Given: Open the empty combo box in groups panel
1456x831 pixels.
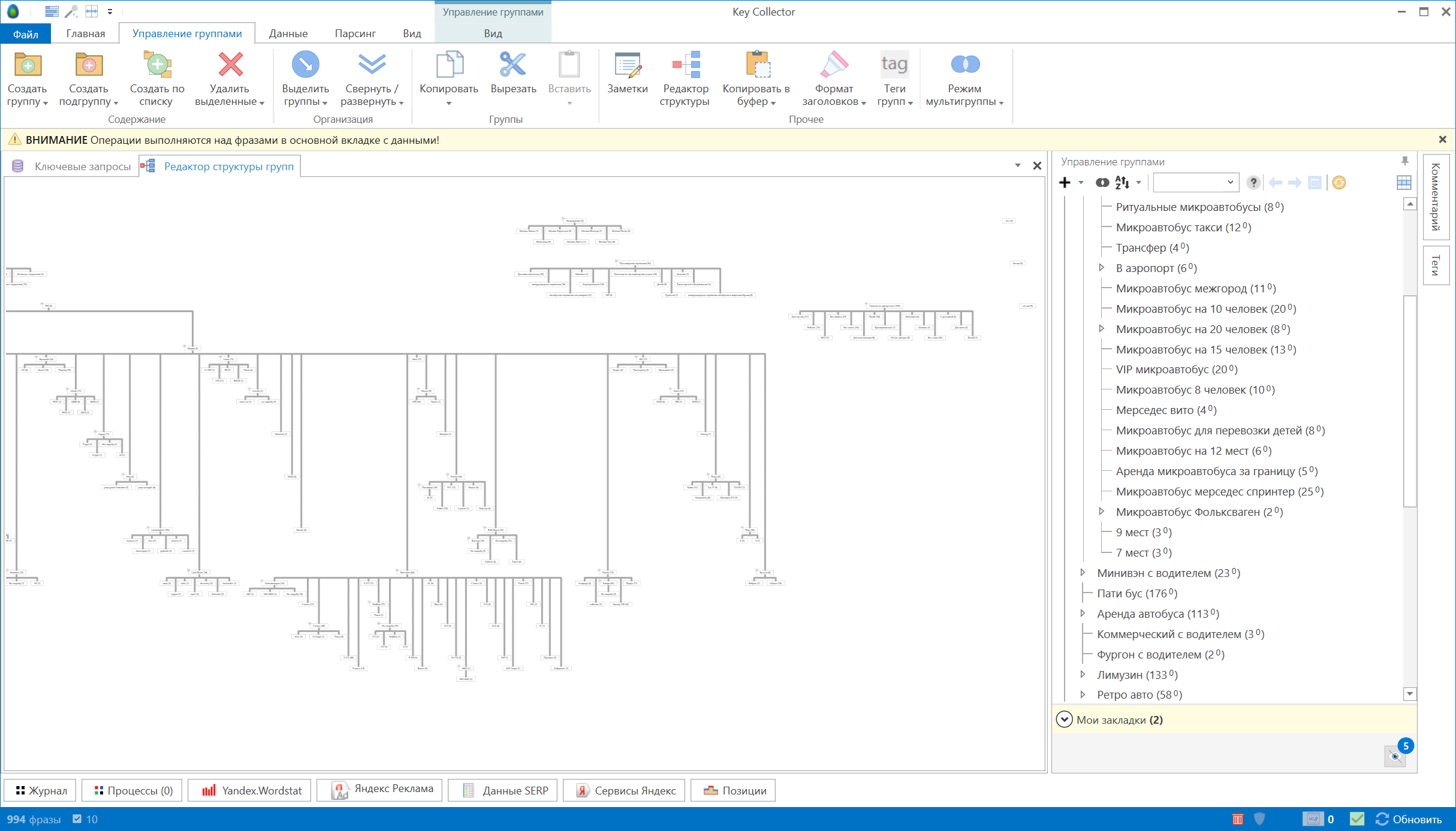Looking at the screenshot, I should [x=1195, y=183].
